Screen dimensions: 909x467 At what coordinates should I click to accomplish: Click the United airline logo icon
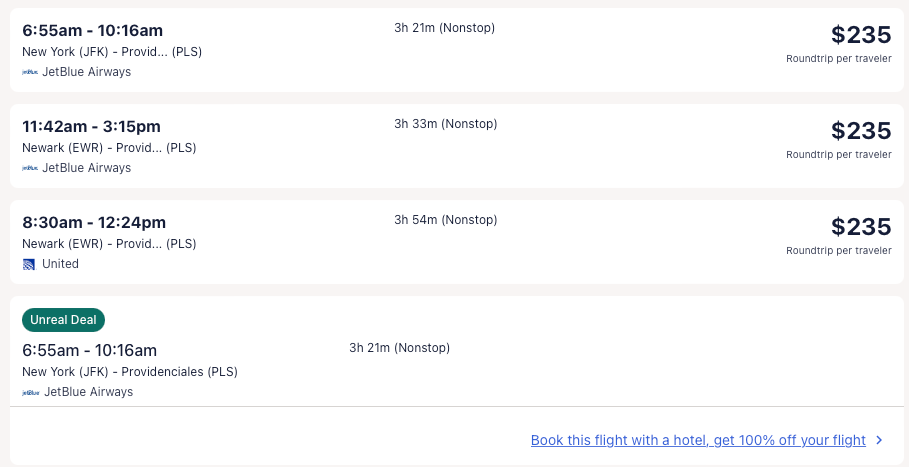click(x=30, y=264)
